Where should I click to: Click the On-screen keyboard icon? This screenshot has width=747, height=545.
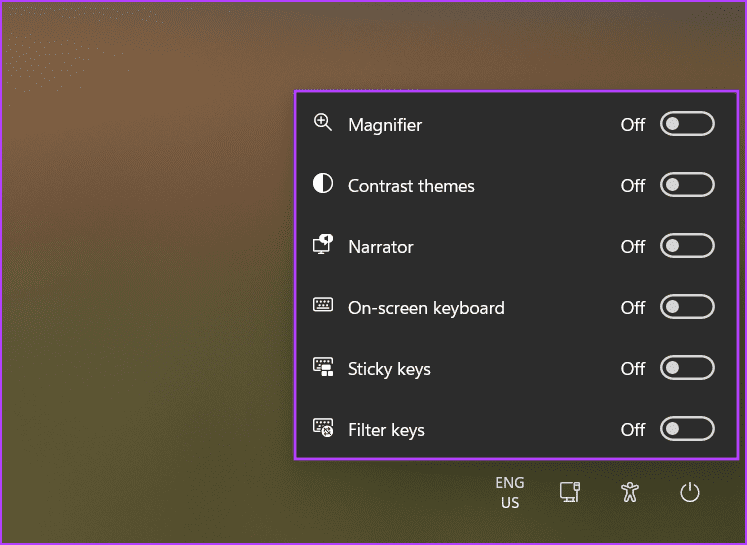coord(323,306)
